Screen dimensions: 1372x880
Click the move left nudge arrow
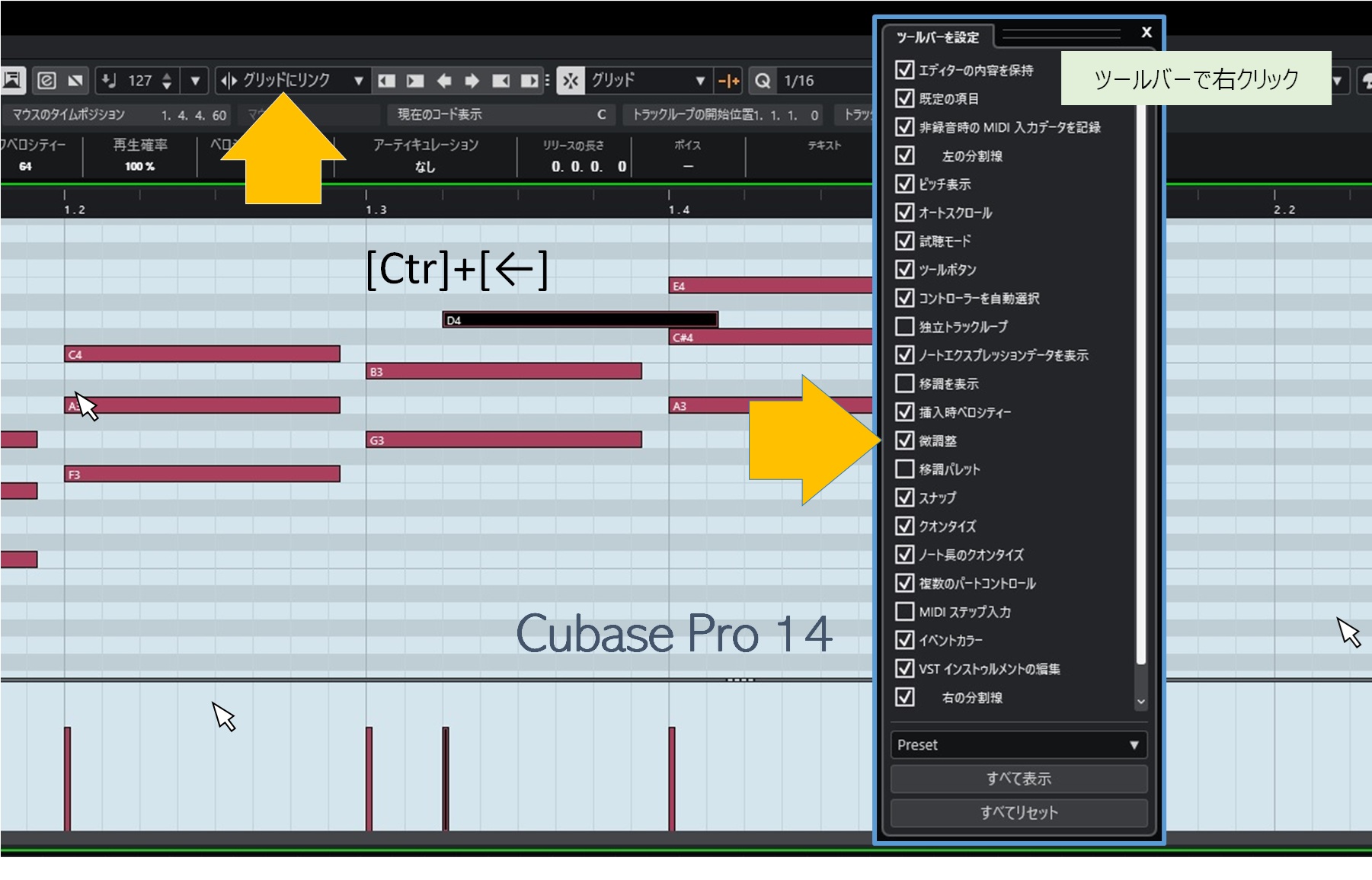(x=444, y=81)
